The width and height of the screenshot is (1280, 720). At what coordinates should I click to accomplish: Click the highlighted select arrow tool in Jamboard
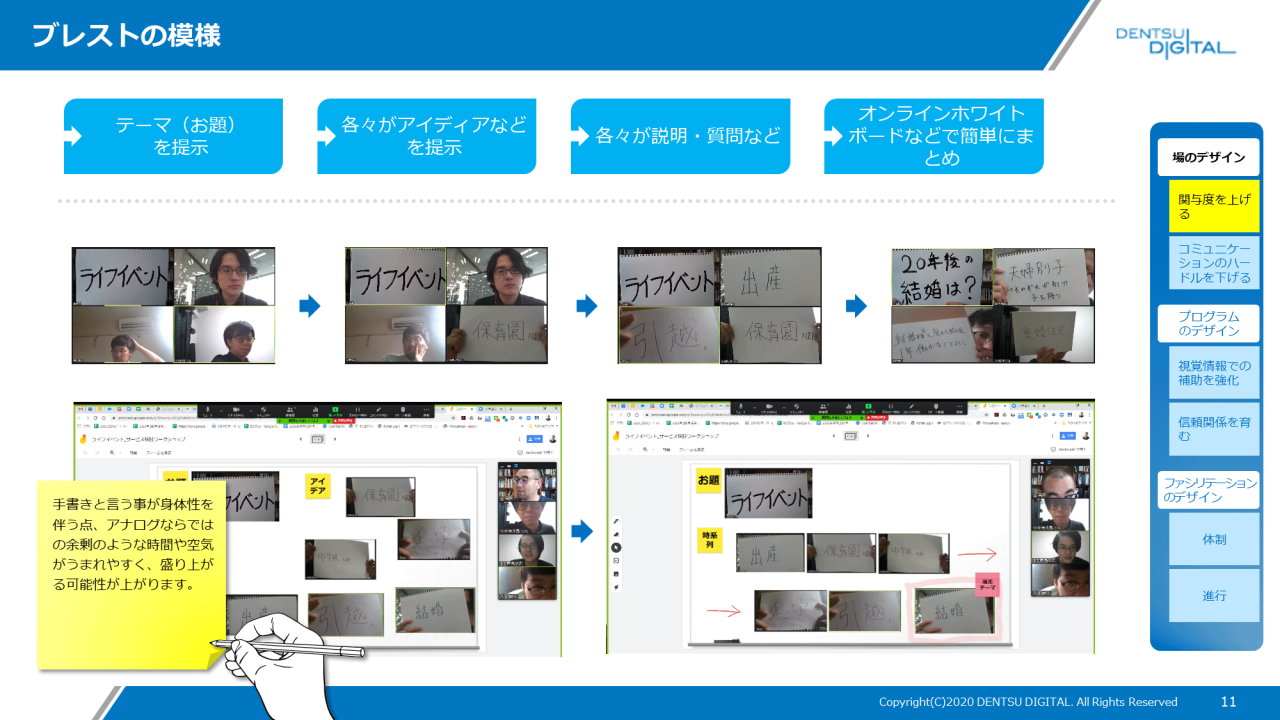tap(616, 548)
